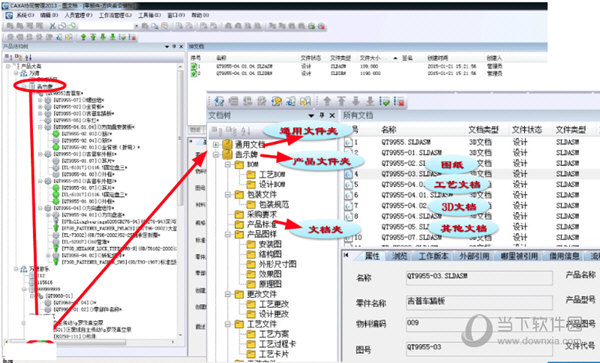
Task: Select the 工艺更改 folder
Action: coord(268,304)
